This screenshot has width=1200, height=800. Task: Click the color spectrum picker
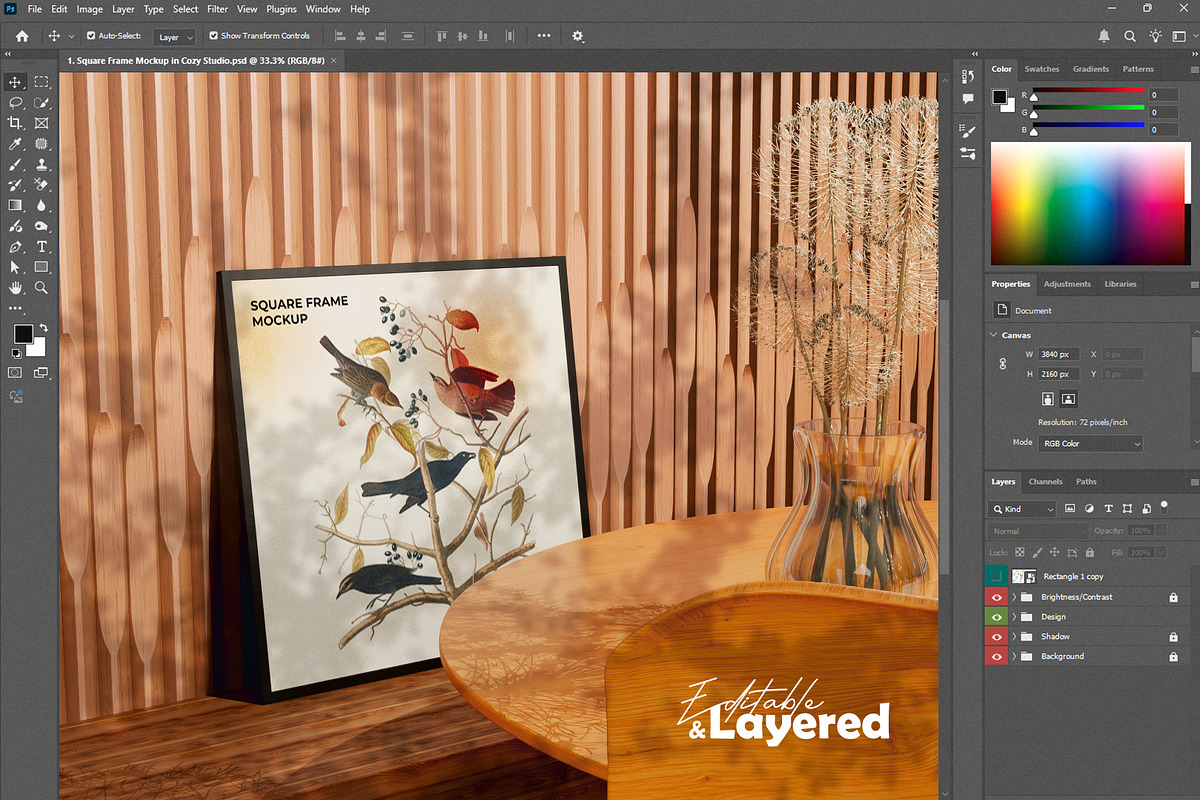(1091, 203)
